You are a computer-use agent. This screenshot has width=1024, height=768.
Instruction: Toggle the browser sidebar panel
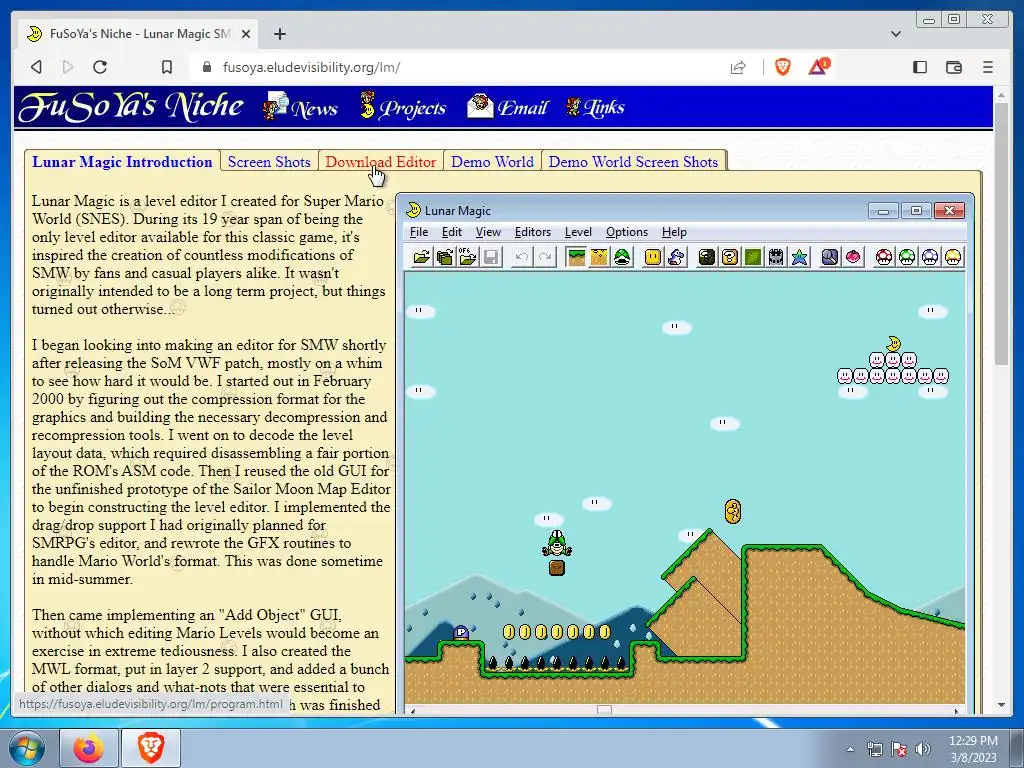coord(920,67)
